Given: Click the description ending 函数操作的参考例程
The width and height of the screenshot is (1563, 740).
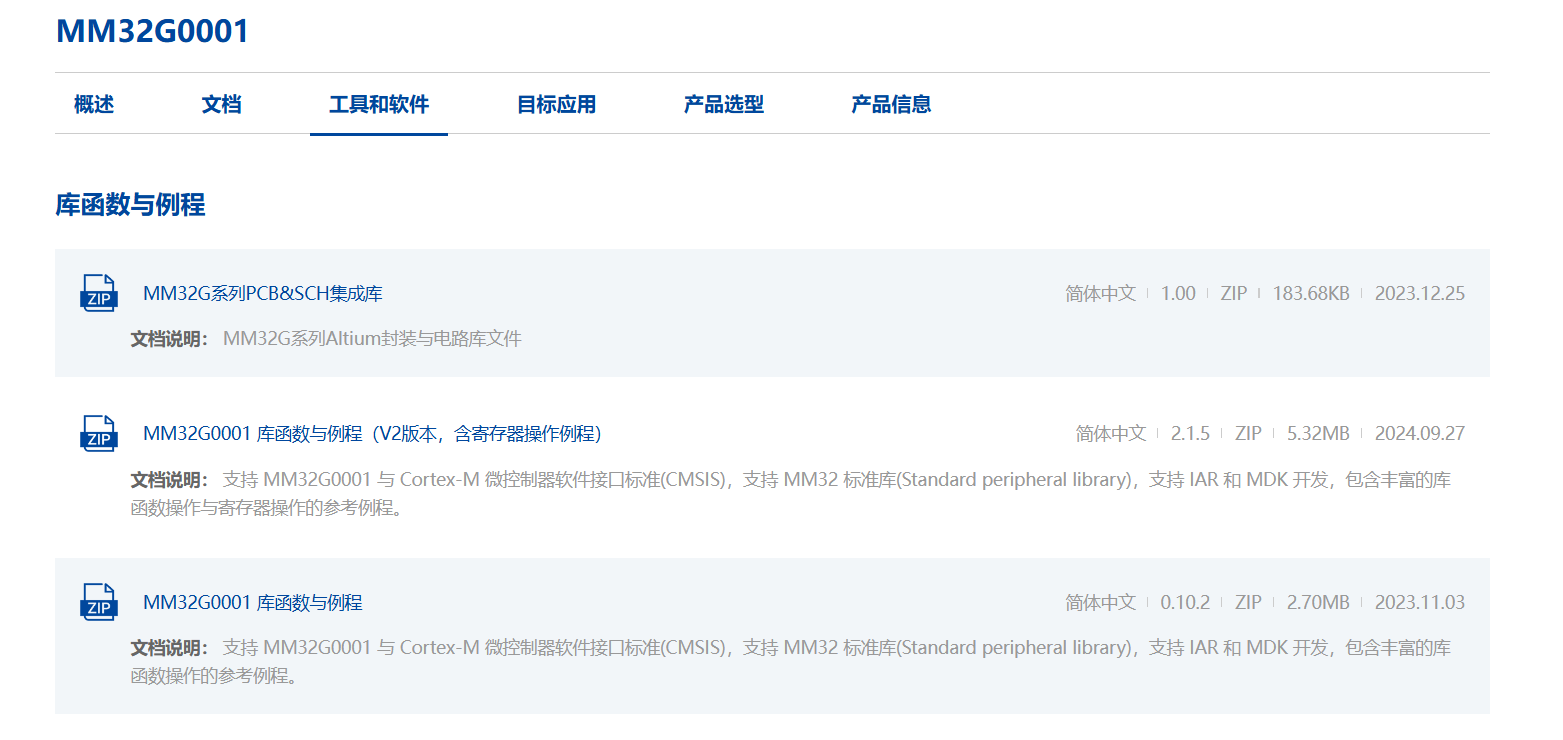Looking at the screenshot, I should [790, 661].
